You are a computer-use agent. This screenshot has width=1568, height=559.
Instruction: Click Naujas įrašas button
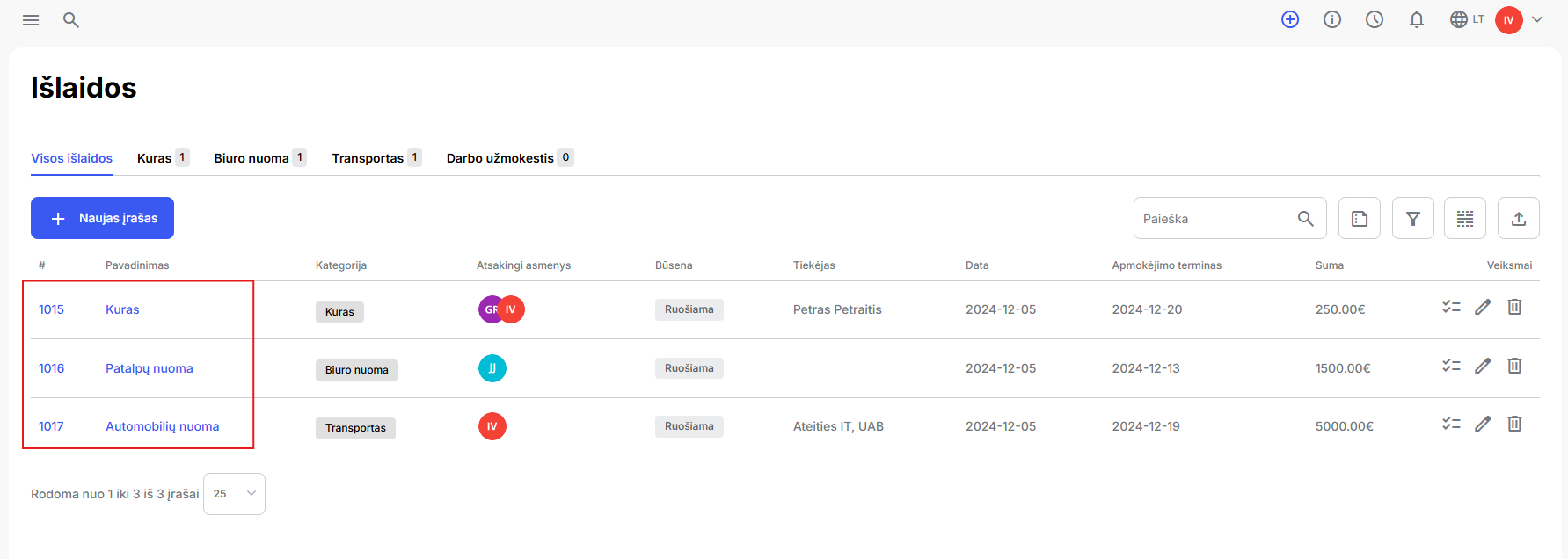click(102, 218)
